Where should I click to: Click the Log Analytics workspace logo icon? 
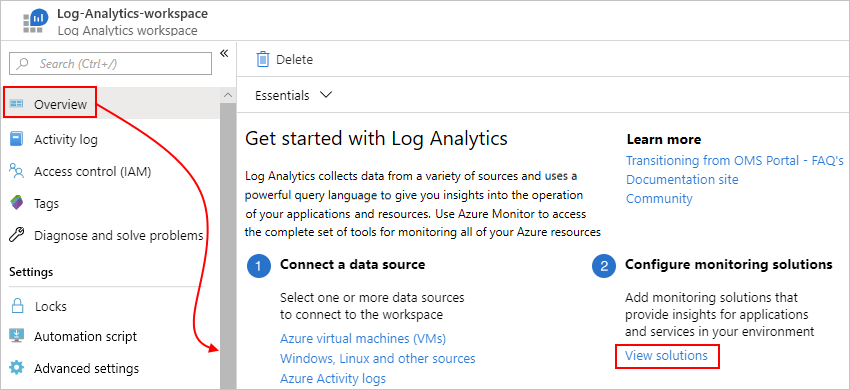tap(36, 21)
